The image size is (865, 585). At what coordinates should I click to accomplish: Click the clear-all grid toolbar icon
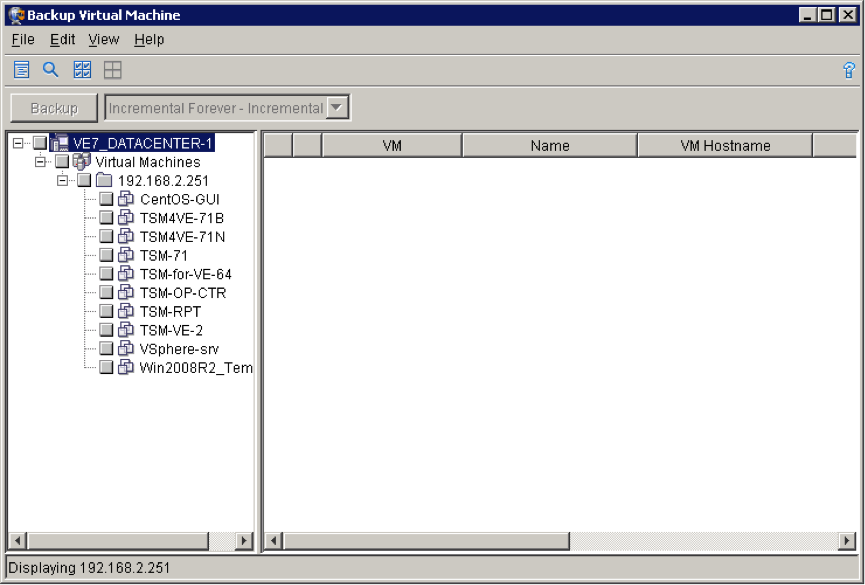(112, 70)
